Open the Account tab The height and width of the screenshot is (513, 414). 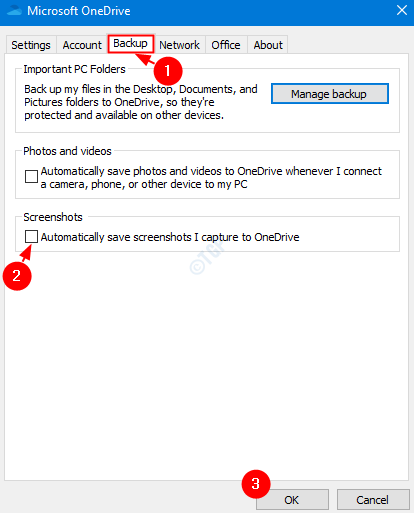click(82, 45)
